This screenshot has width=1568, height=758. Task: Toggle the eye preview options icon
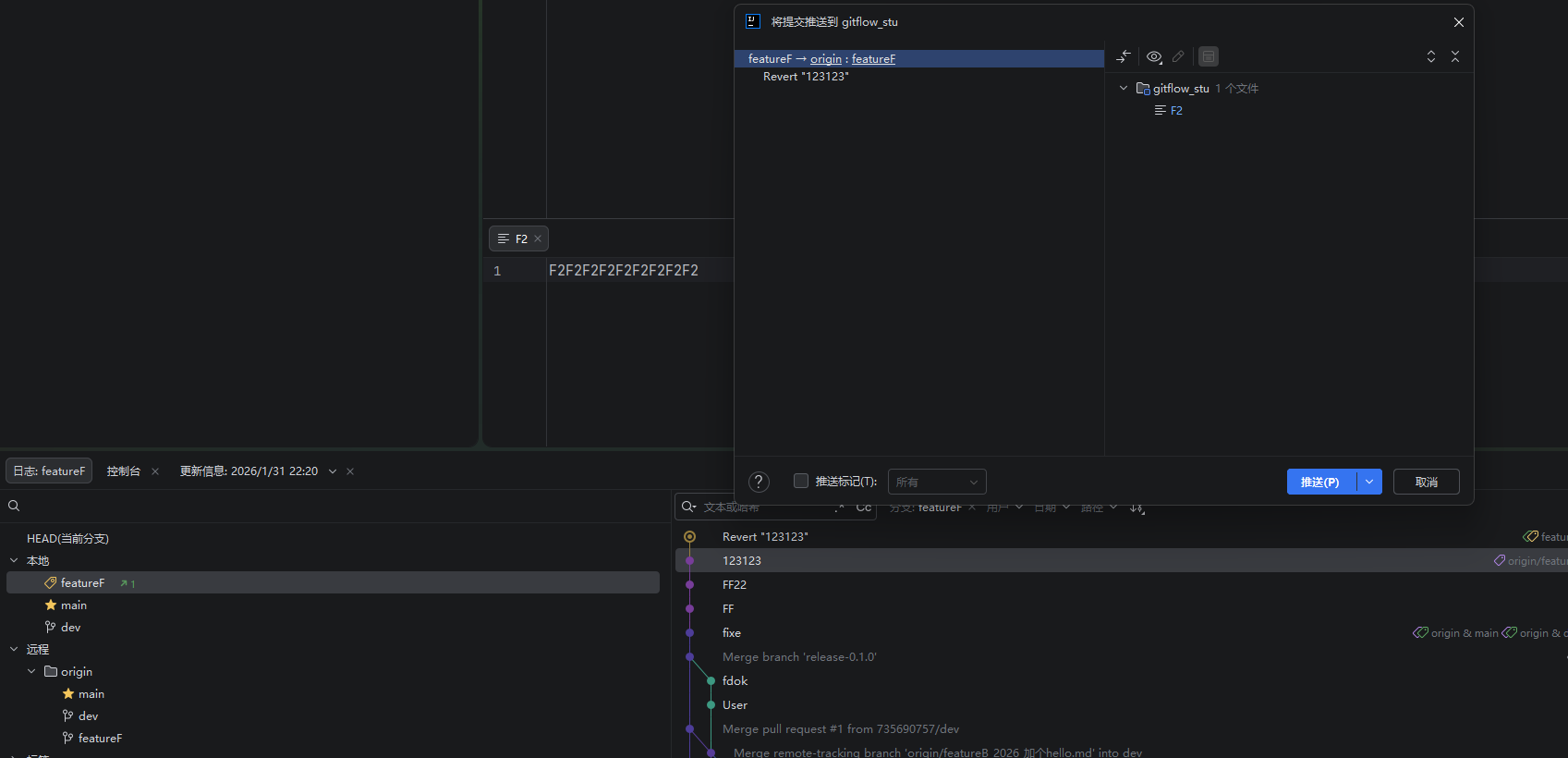(1154, 56)
